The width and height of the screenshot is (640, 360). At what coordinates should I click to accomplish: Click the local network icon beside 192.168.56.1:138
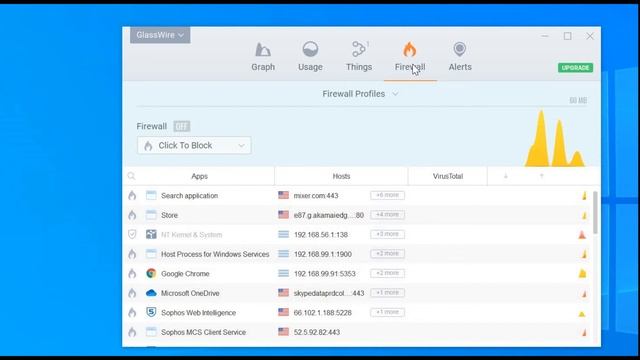[283, 234]
